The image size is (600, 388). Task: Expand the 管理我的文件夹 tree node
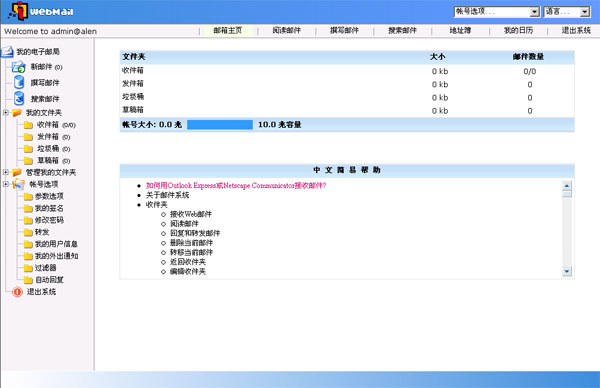click(6, 172)
